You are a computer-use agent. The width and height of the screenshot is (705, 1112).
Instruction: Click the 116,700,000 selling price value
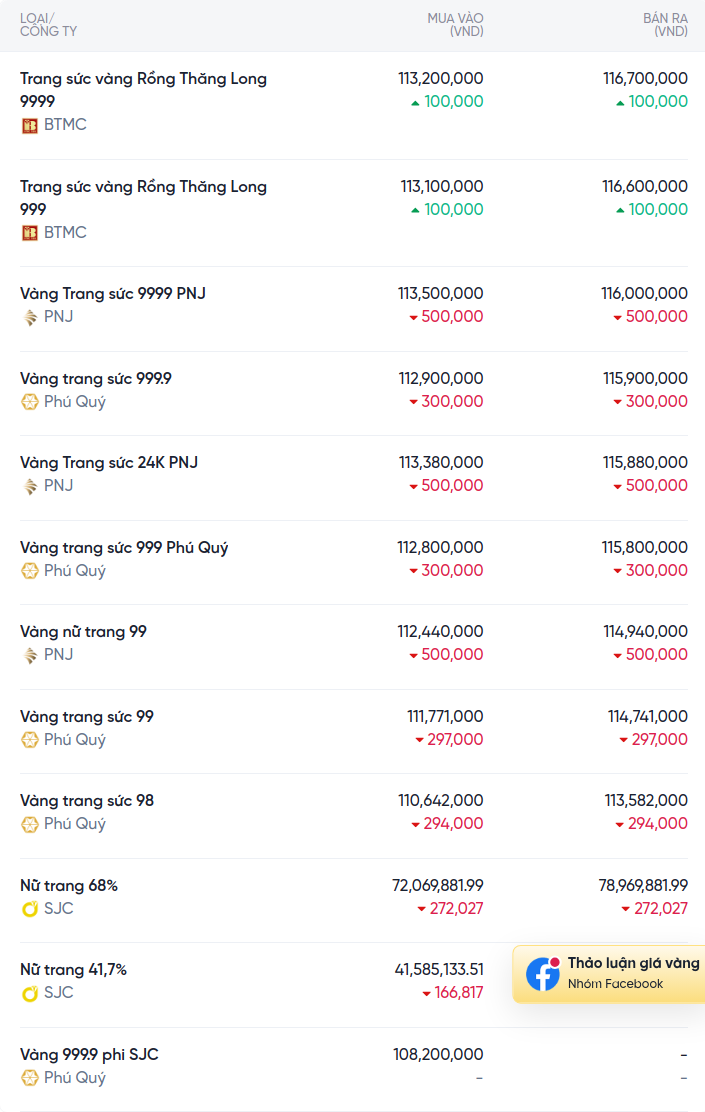point(645,79)
